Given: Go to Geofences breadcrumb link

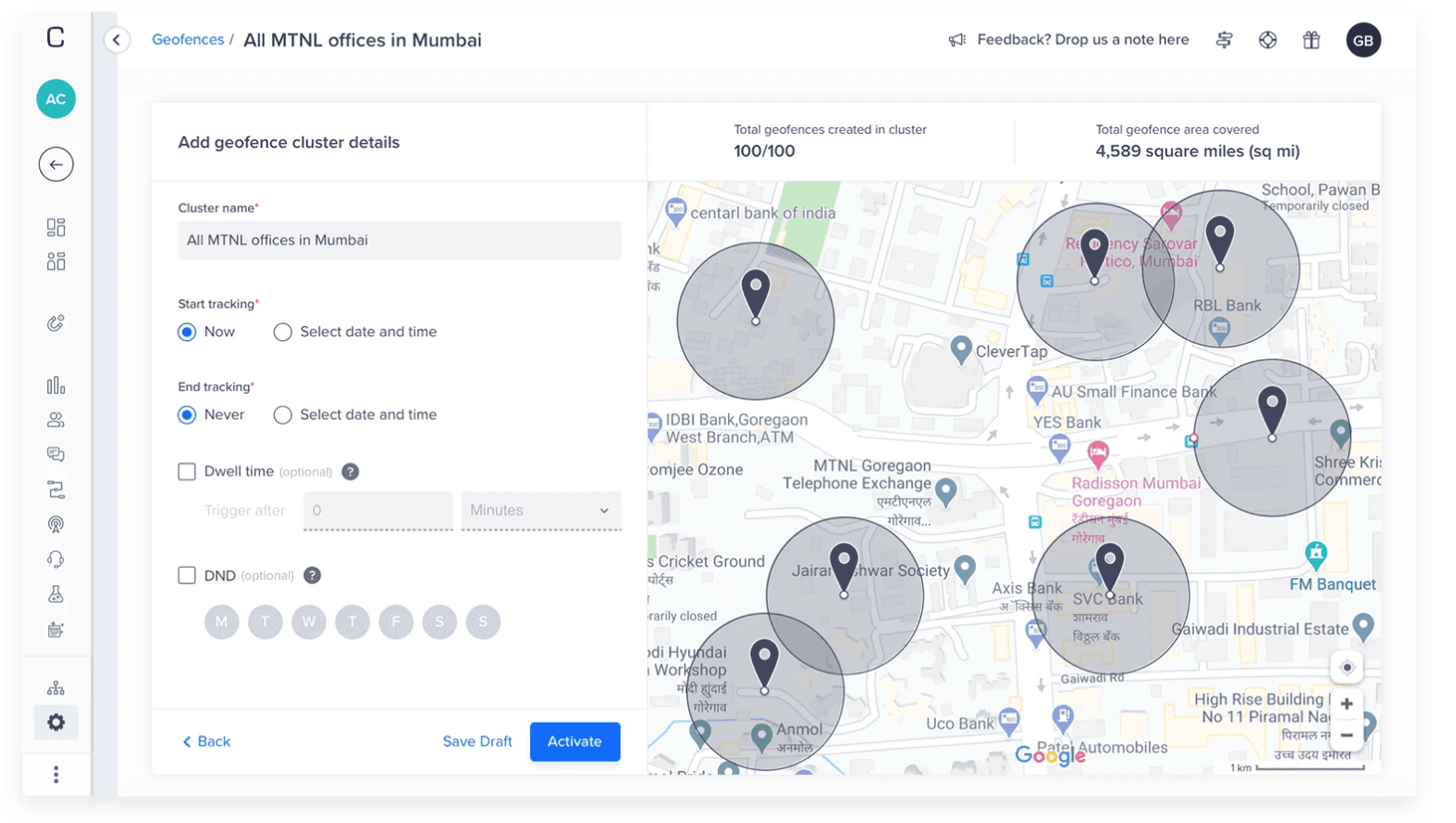Looking at the screenshot, I should 188,39.
